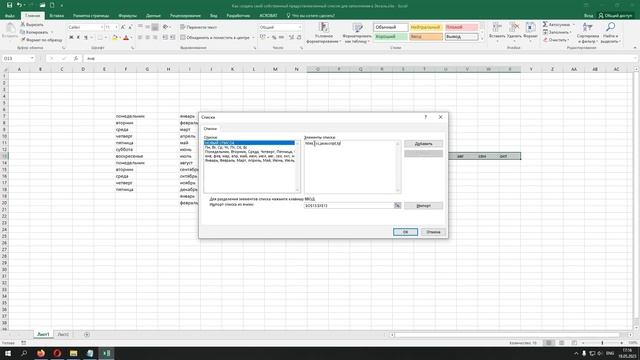Switch to the Разработчик ribbon tab
The width and height of the screenshot is (640, 360).
238,16
